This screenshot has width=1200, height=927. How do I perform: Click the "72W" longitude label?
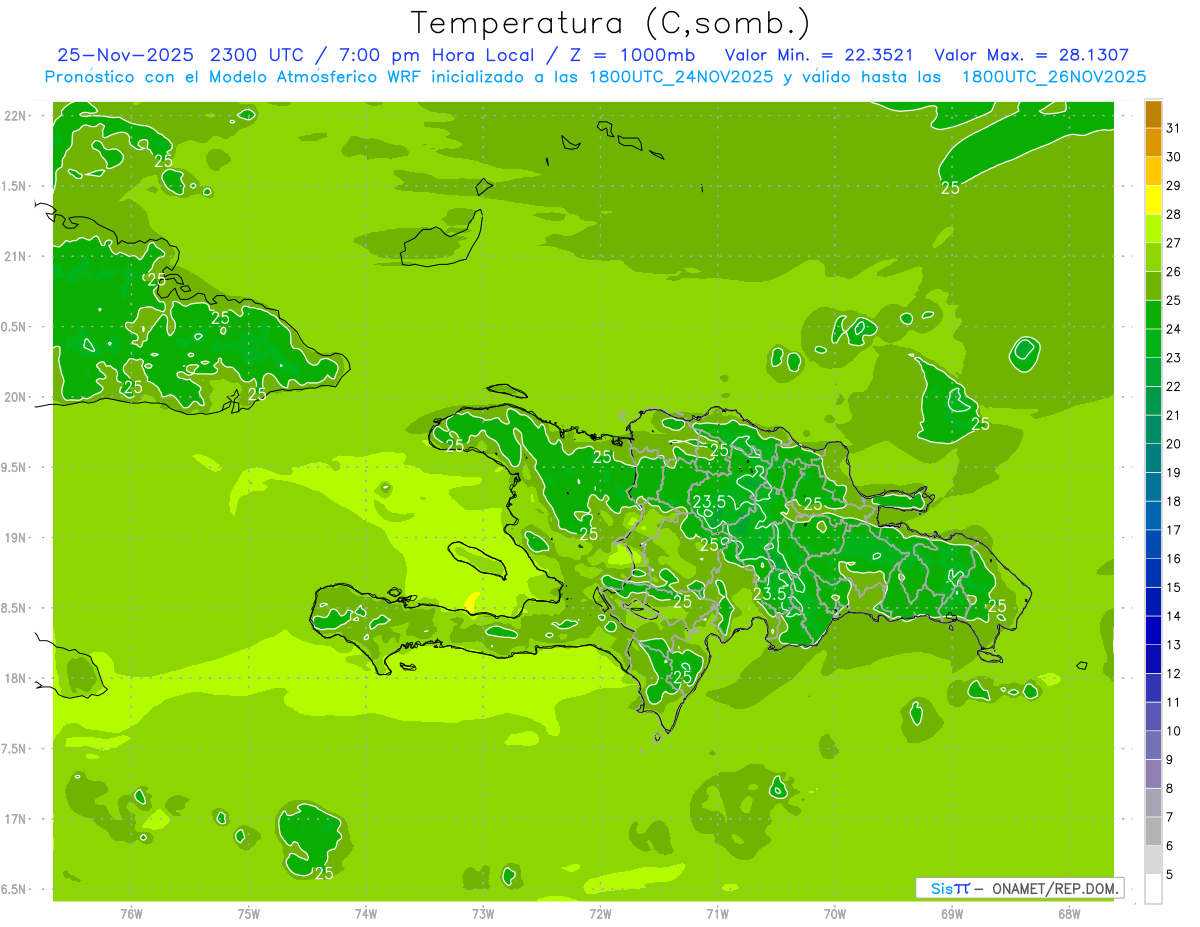[601, 914]
